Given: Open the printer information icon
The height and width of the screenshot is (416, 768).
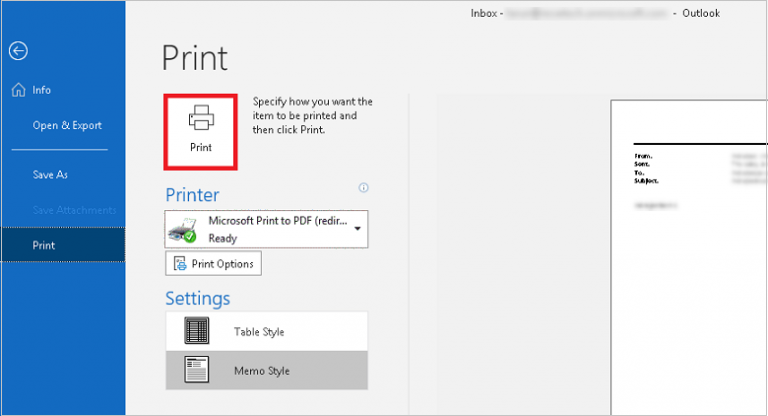Looking at the screenshot, I should point(363,188).
